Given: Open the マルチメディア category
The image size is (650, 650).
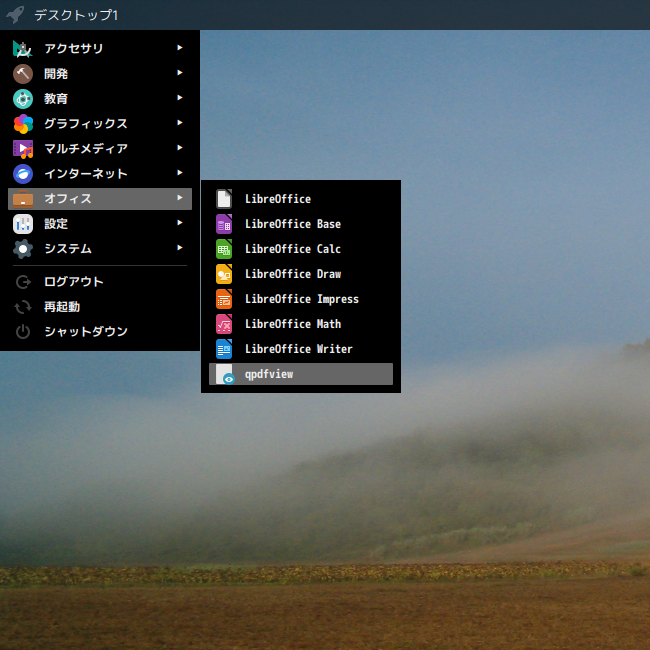Looking at the screenshot, I should [x=100, y=148].
